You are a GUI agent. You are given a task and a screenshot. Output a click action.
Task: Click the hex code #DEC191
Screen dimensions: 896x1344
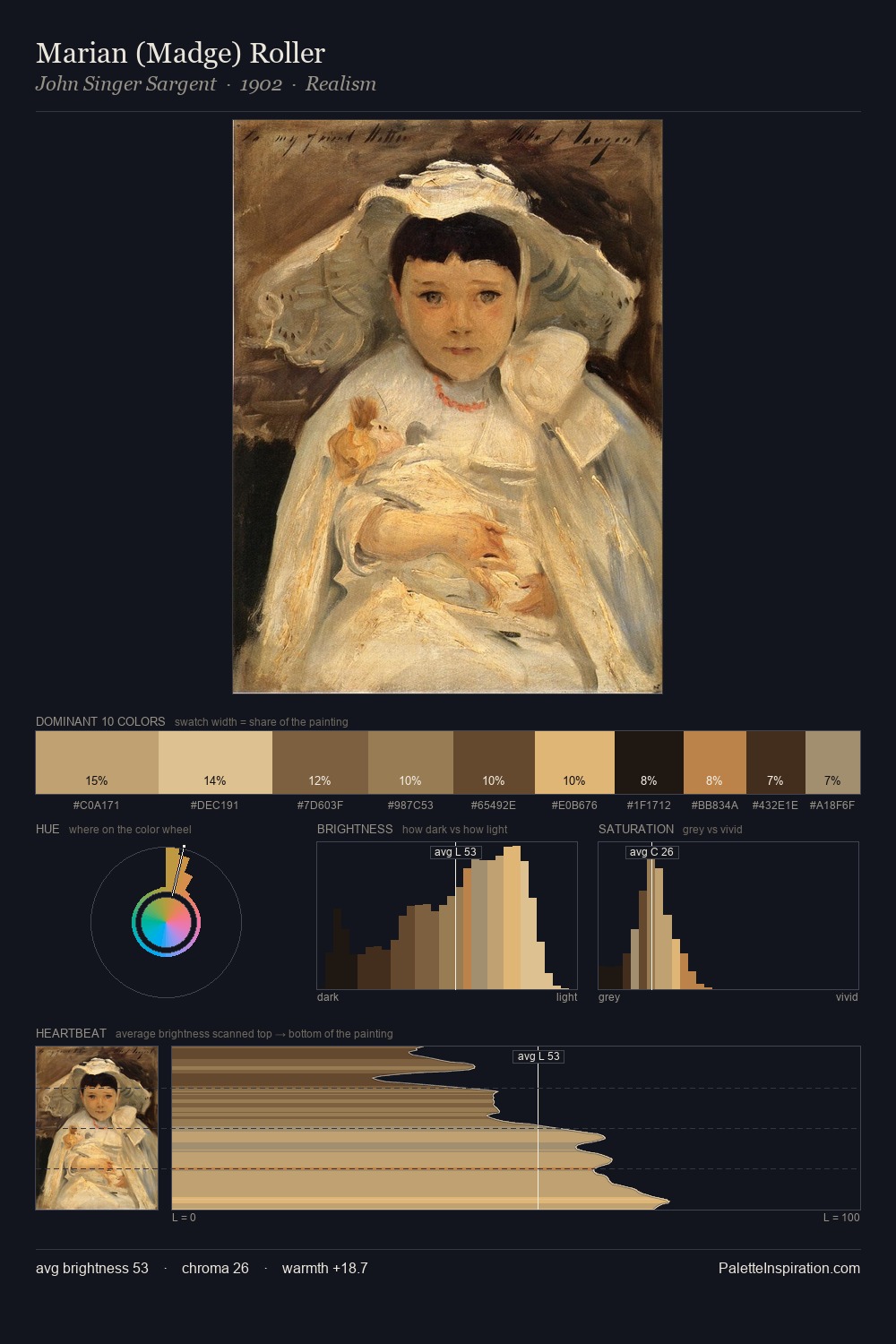[215, 806]
